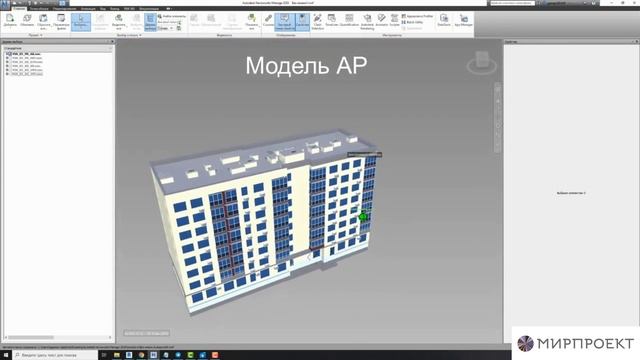Expand the Выбор и поиск ribbon panel
The image size is (640, 360).
[129, 35]
